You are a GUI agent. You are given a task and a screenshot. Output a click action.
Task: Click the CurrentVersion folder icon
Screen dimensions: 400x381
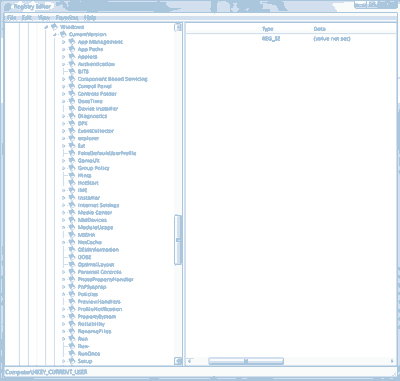tap(63, 34)
